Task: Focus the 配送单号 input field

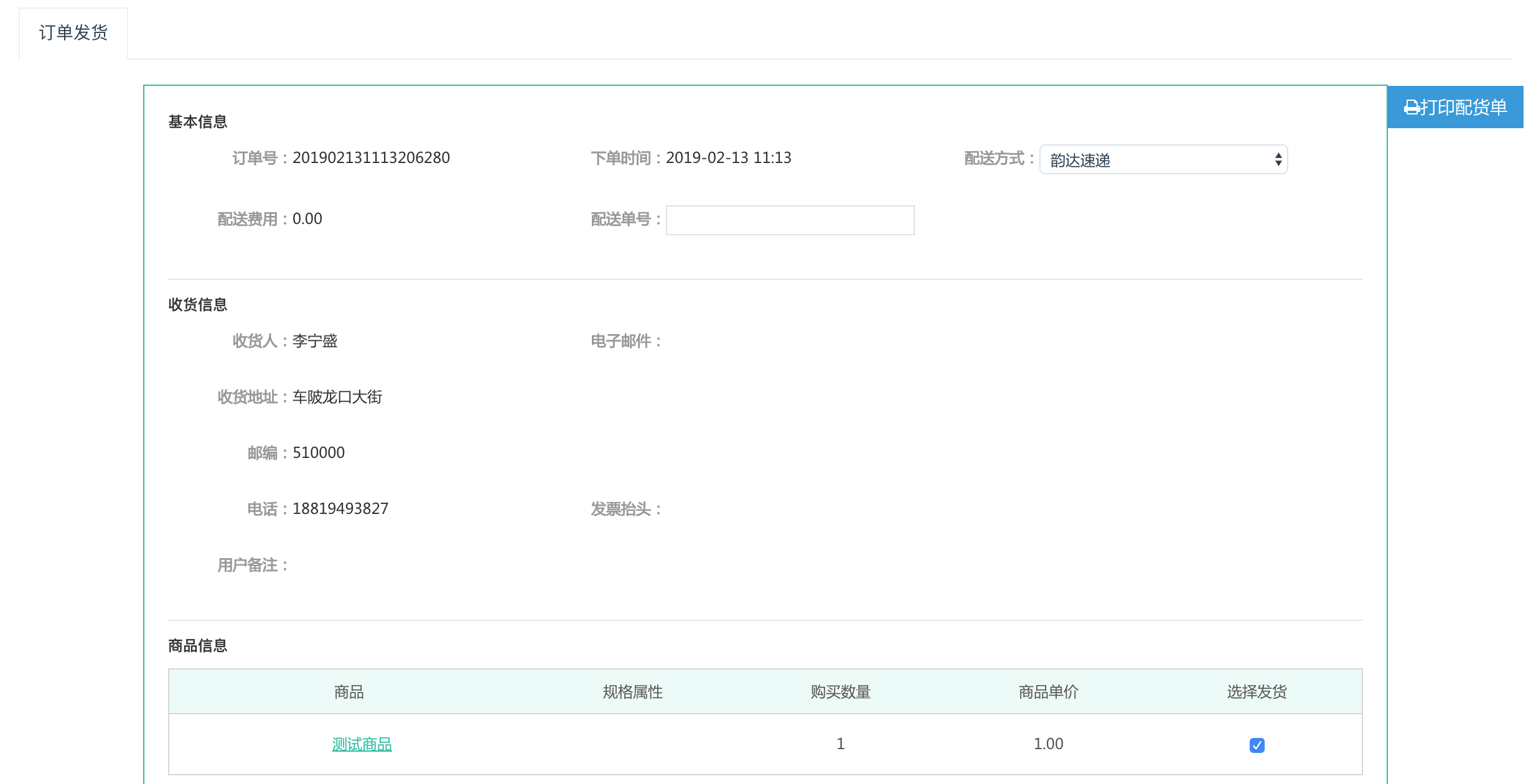Action: [x=790, y=220]
